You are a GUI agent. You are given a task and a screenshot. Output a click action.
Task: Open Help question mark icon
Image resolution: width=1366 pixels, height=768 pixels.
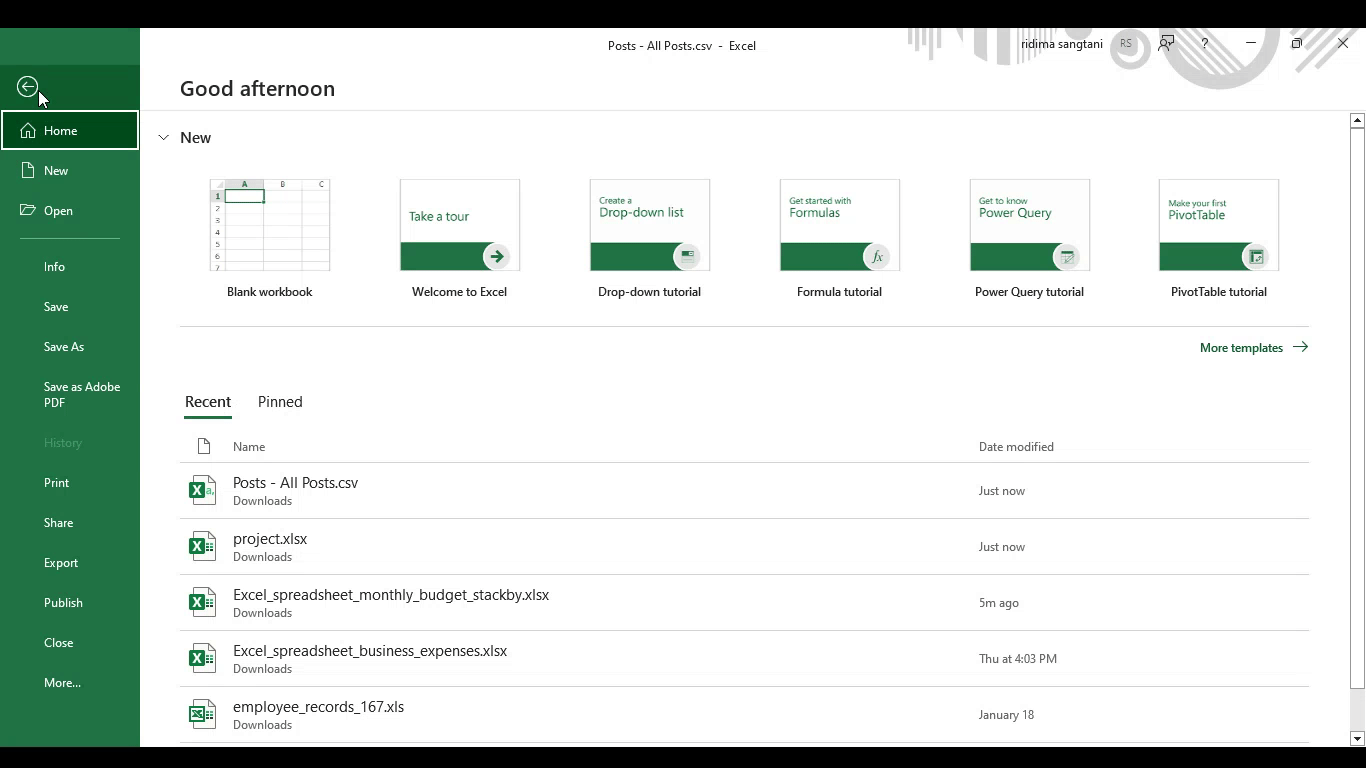click(1205, 44)
